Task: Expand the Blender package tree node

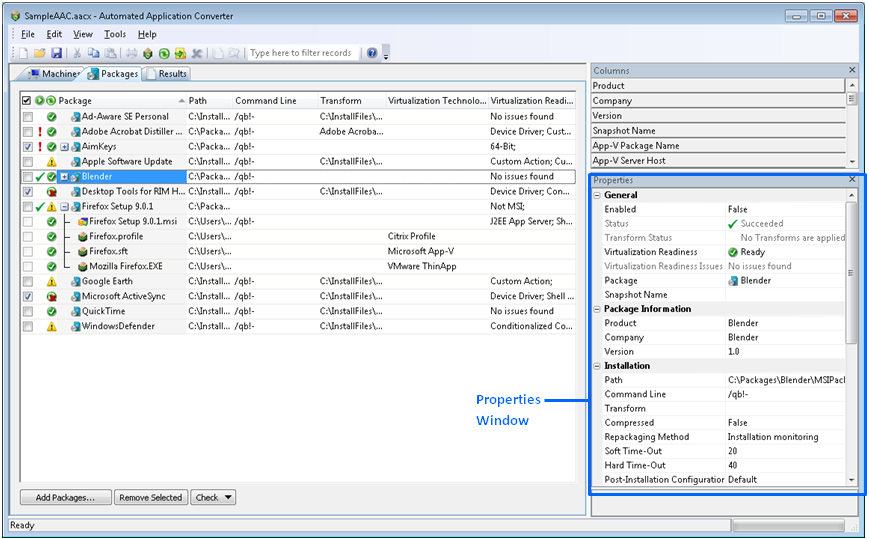Action: pyautogui.click(x=64, y=177)
